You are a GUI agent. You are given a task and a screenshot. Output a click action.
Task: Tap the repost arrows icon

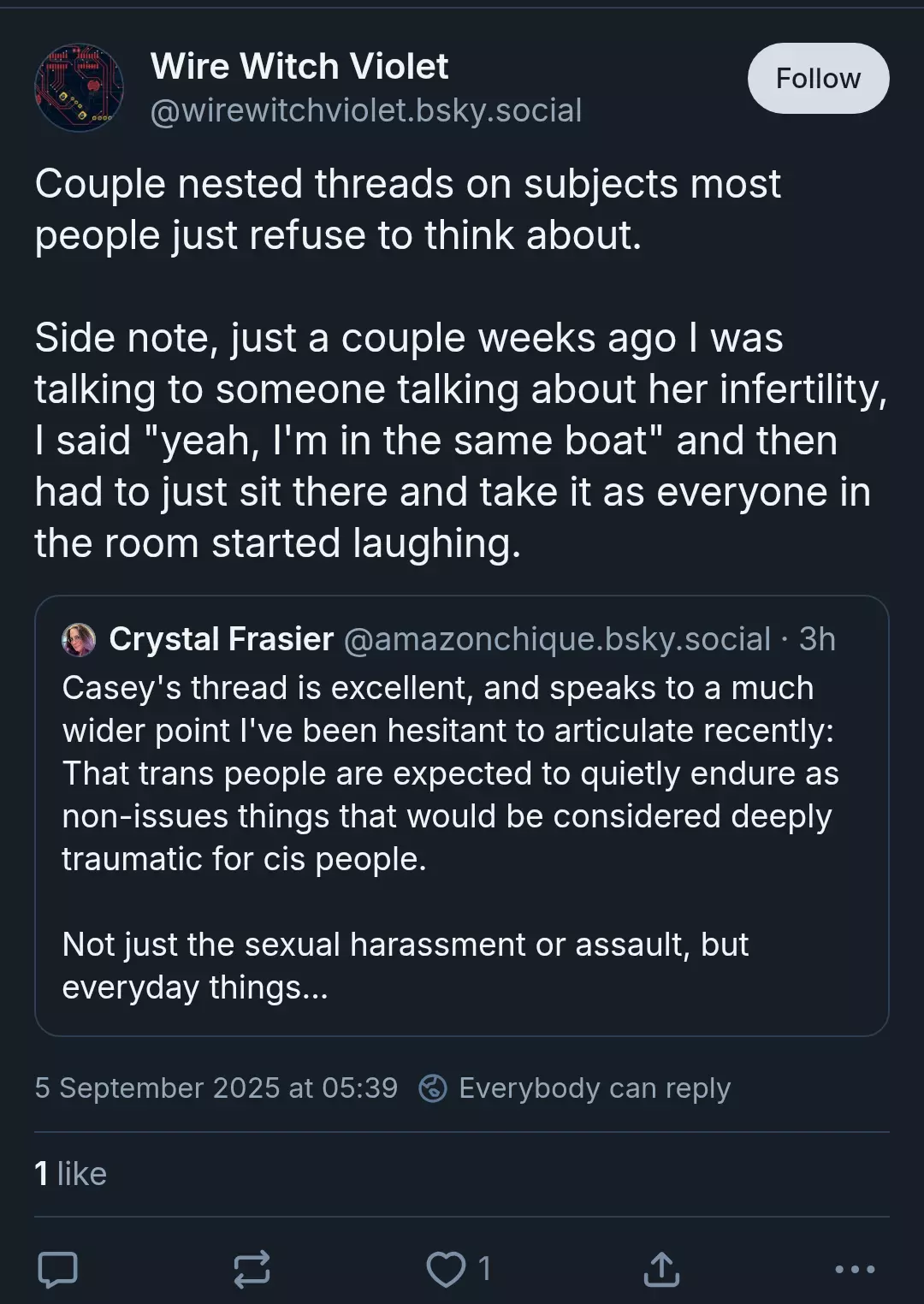coord(252,1269)
